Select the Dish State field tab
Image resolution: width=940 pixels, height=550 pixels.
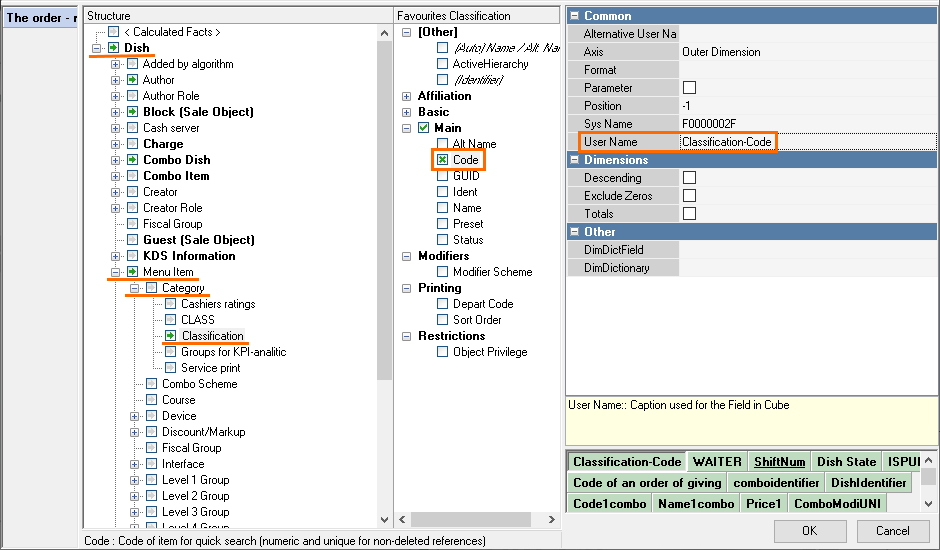846,462
